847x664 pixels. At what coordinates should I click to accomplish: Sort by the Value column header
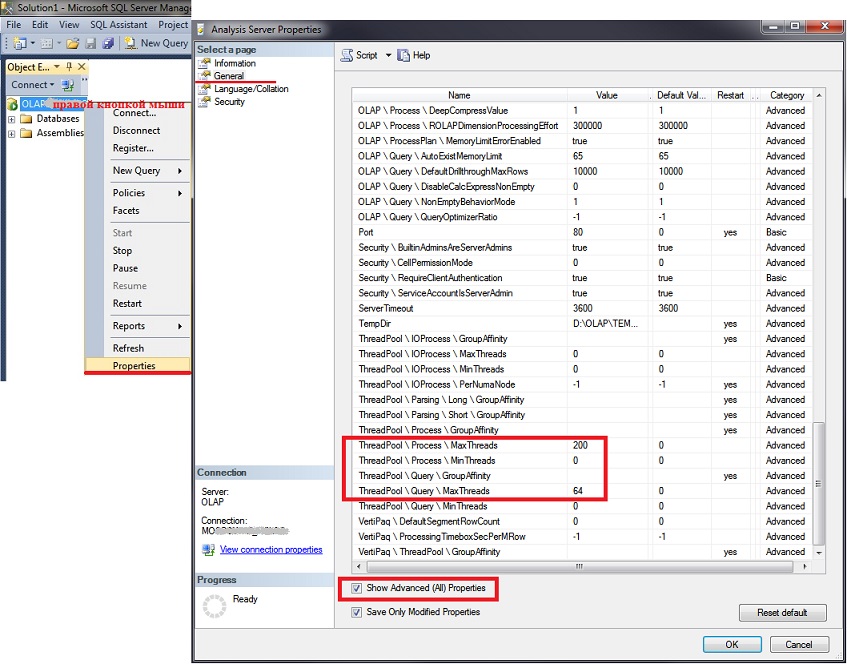click(x=607, y=95)
